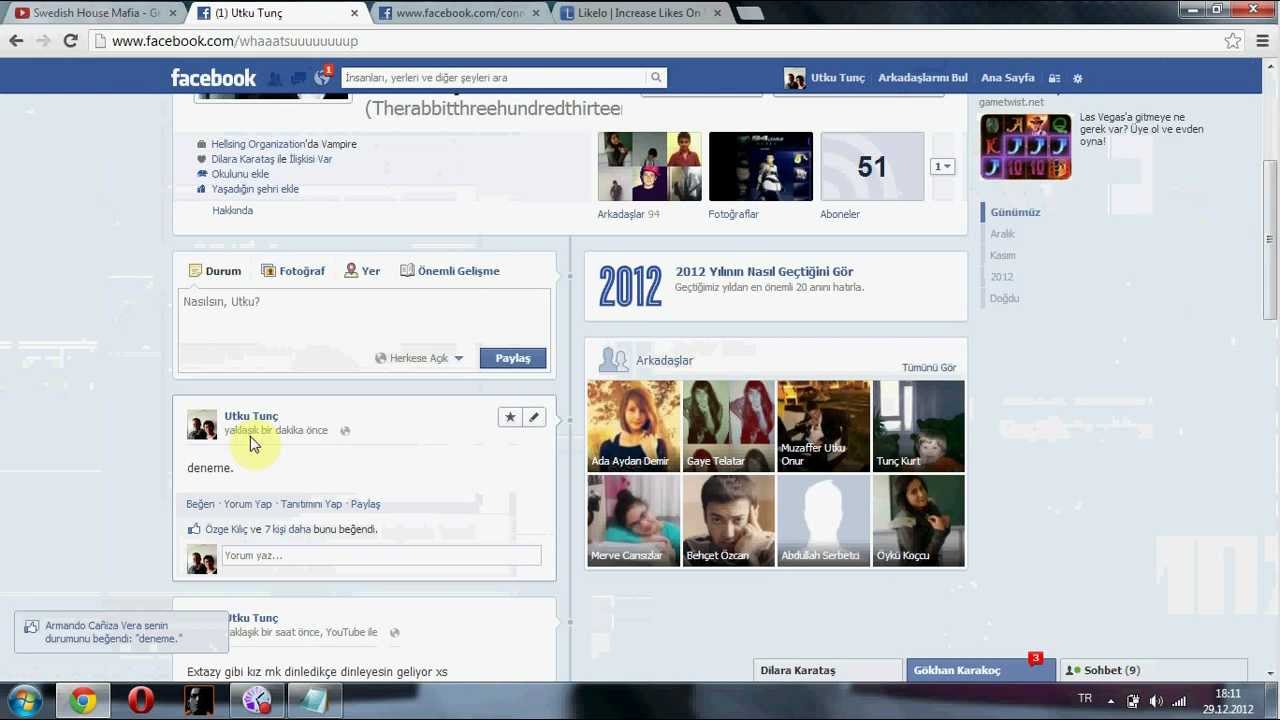Open the Gökhan Karakoç chat tab
This screenshot has width=1280, height=720.
980,671
